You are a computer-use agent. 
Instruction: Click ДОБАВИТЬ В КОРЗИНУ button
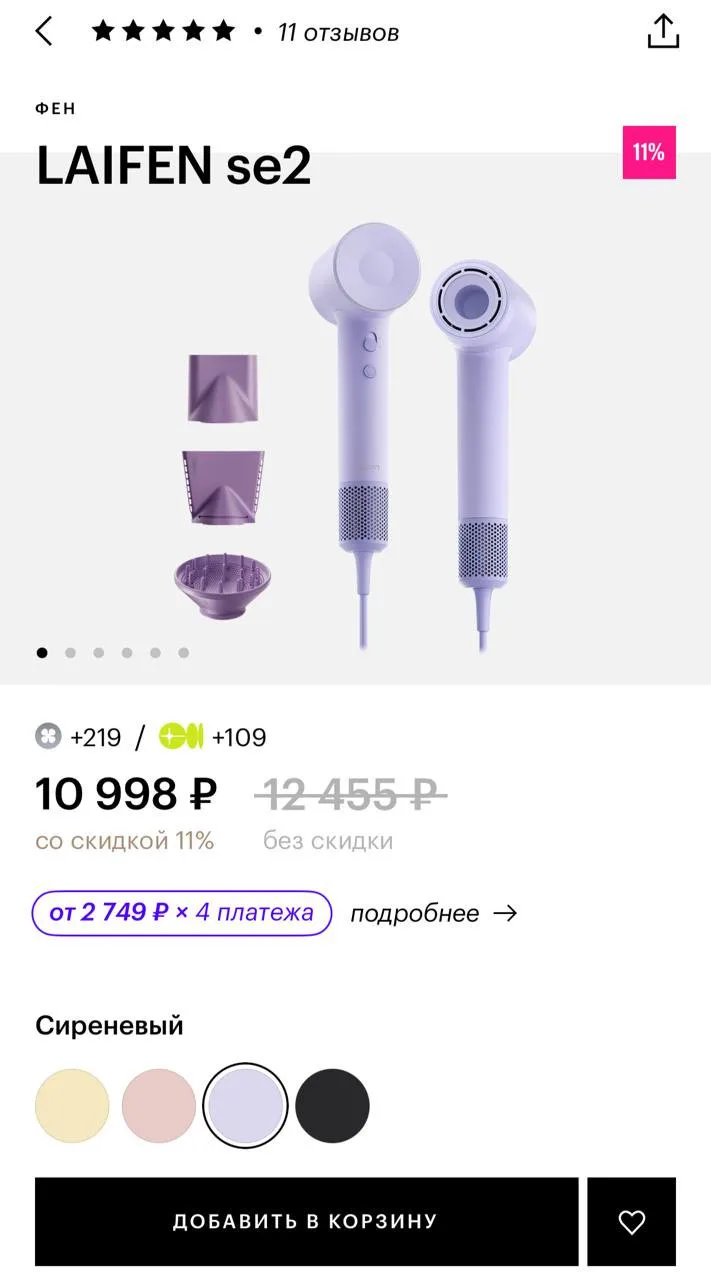(x=306, y=1221)
